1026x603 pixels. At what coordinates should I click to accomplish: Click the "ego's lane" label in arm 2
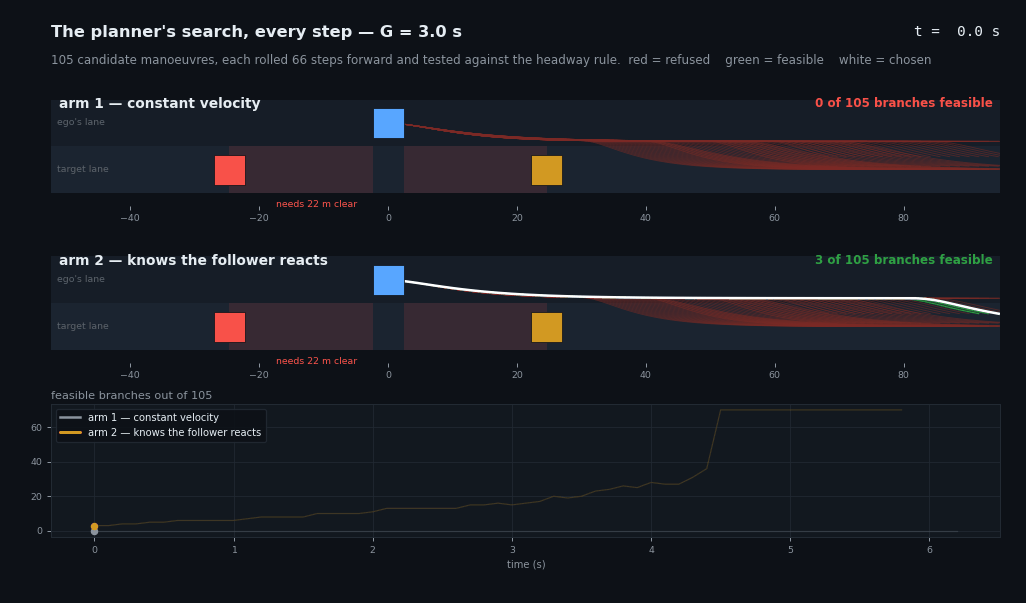pyautogui.click(x=80, y=279)
